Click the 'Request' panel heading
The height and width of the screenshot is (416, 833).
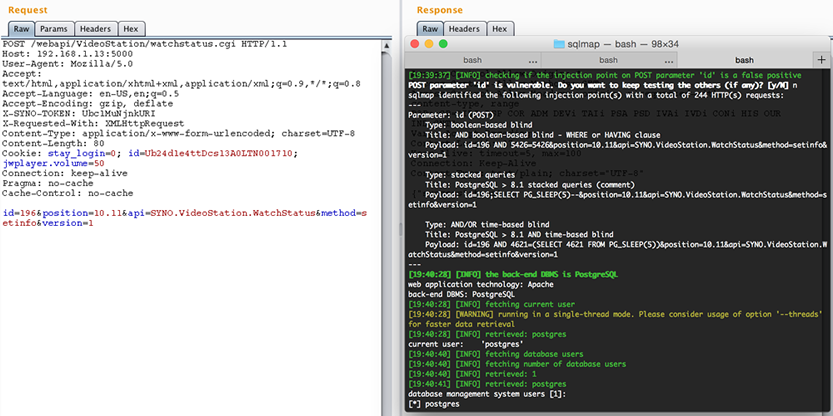click(x=28, y=10)
